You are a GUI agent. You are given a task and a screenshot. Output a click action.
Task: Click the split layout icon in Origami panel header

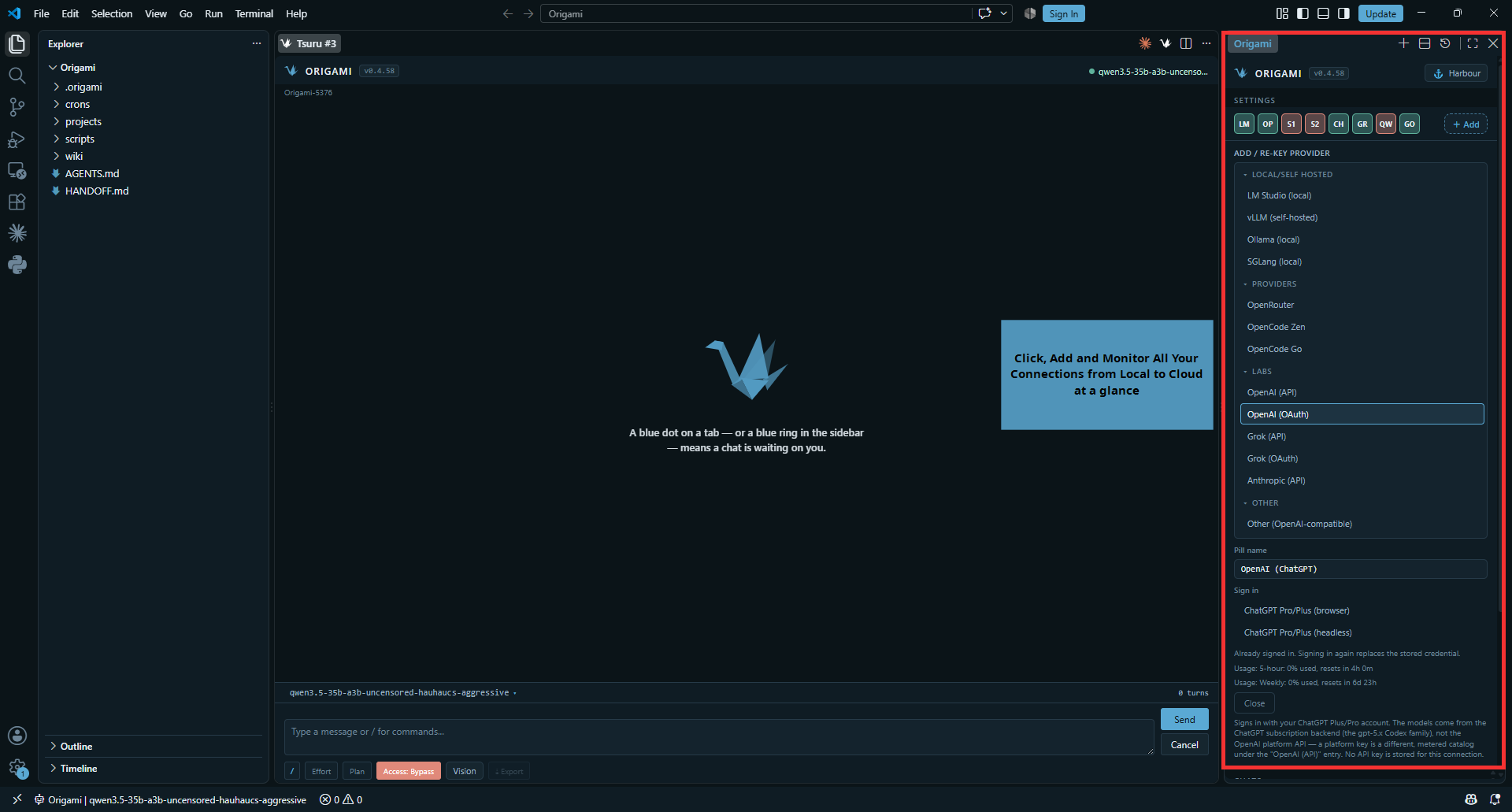click(1425, 43)
